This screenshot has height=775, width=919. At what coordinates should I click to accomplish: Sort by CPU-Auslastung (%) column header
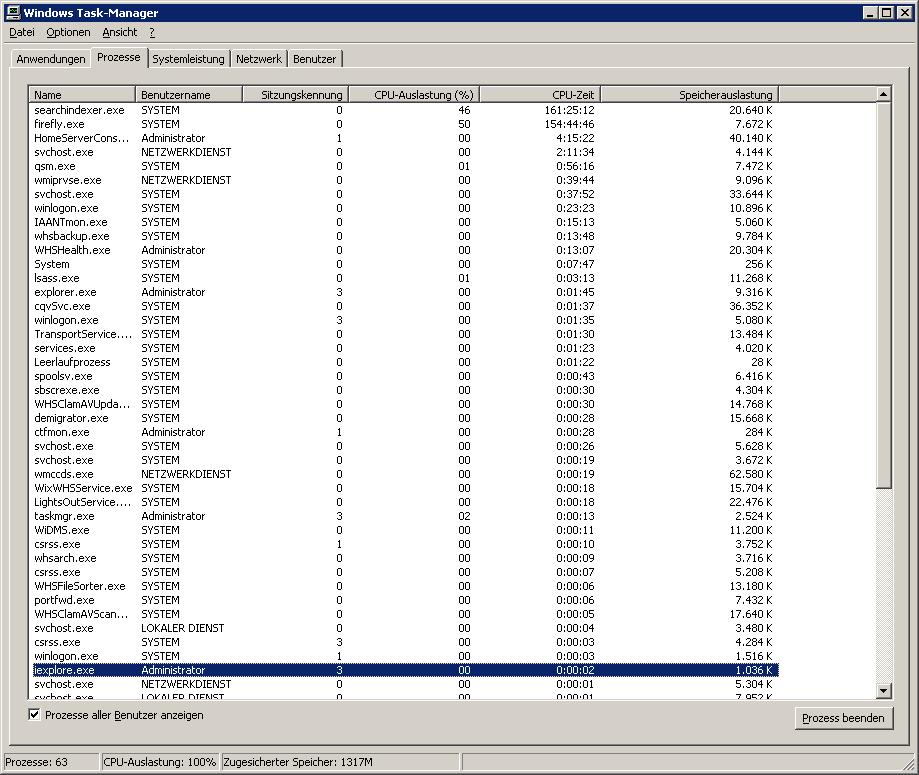414,94
